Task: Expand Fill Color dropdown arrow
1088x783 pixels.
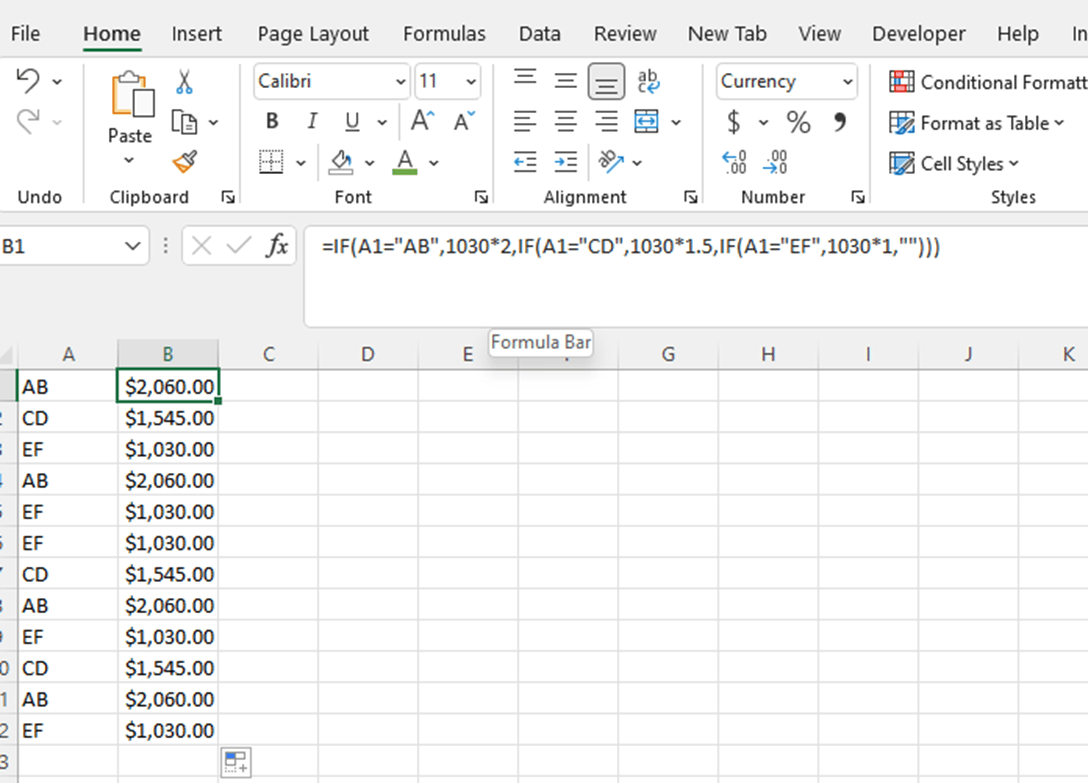Action: click(x=370, y=163)
